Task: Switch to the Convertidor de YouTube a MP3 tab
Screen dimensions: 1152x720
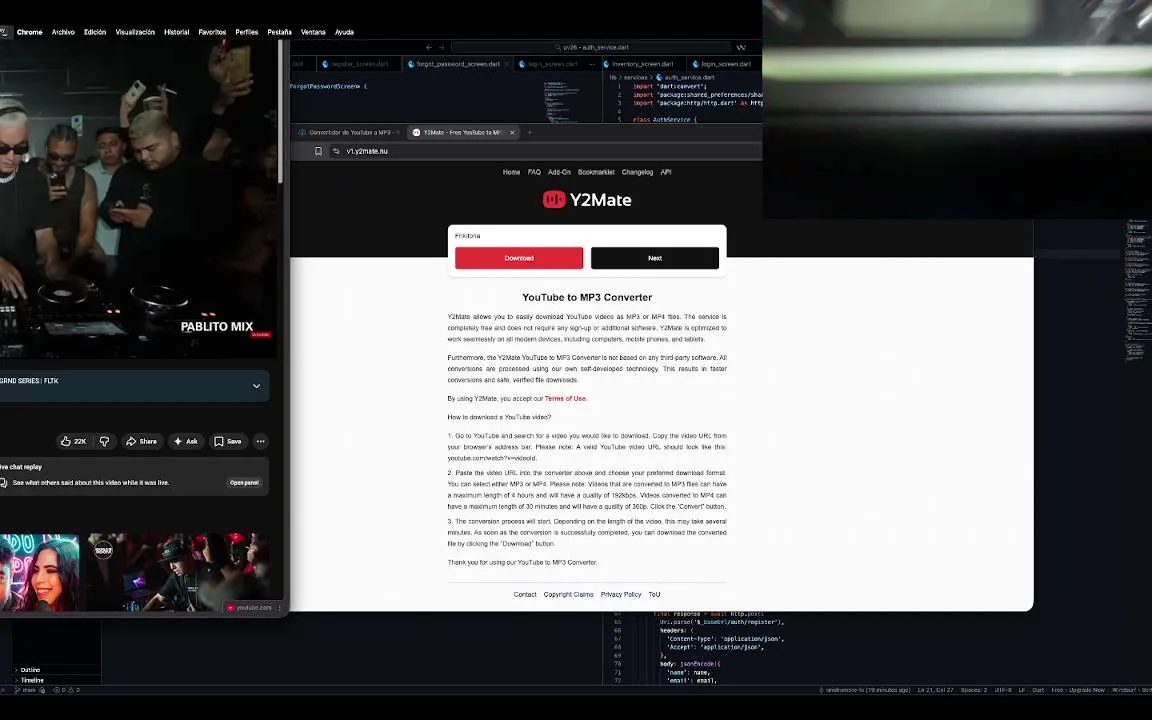Action: tap(347, 132)
